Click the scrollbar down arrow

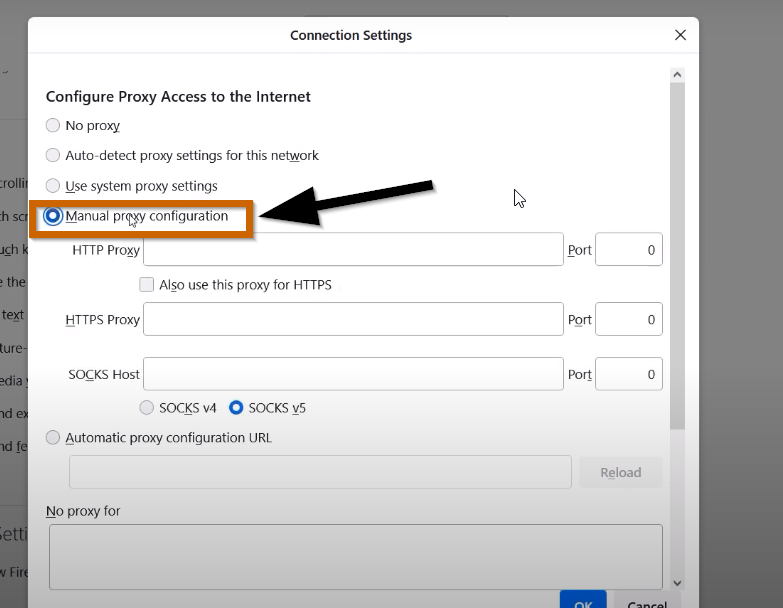pyautogui.click(x=677, y=583)
